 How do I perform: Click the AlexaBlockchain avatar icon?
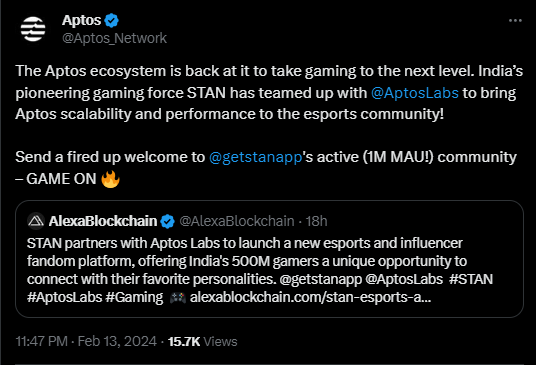click(x=36, y=221)
